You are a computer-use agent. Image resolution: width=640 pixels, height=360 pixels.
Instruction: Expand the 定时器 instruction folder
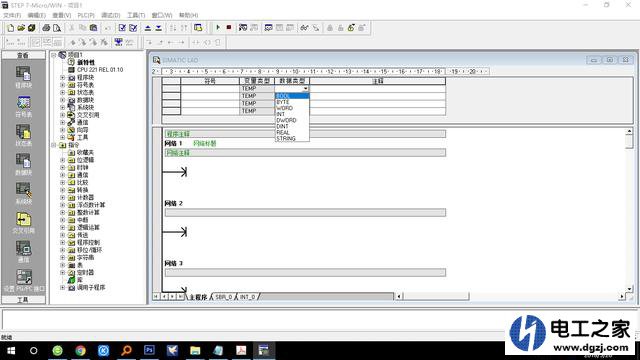pos(62,273)
